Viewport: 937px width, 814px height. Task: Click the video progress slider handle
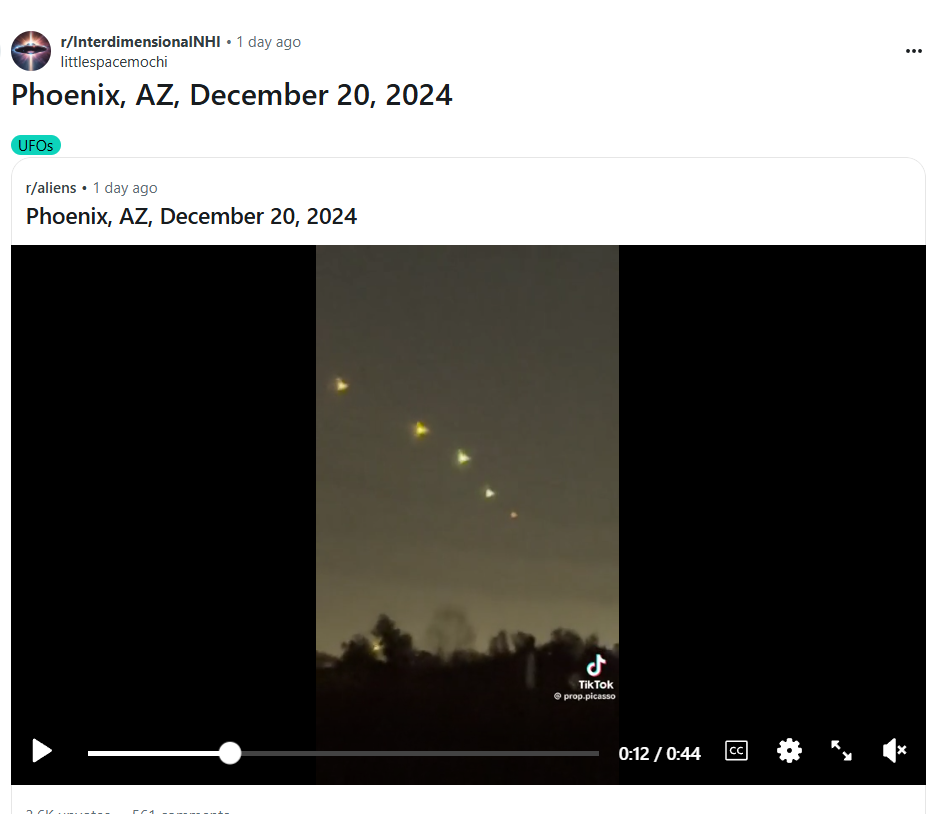pos(229,753)
